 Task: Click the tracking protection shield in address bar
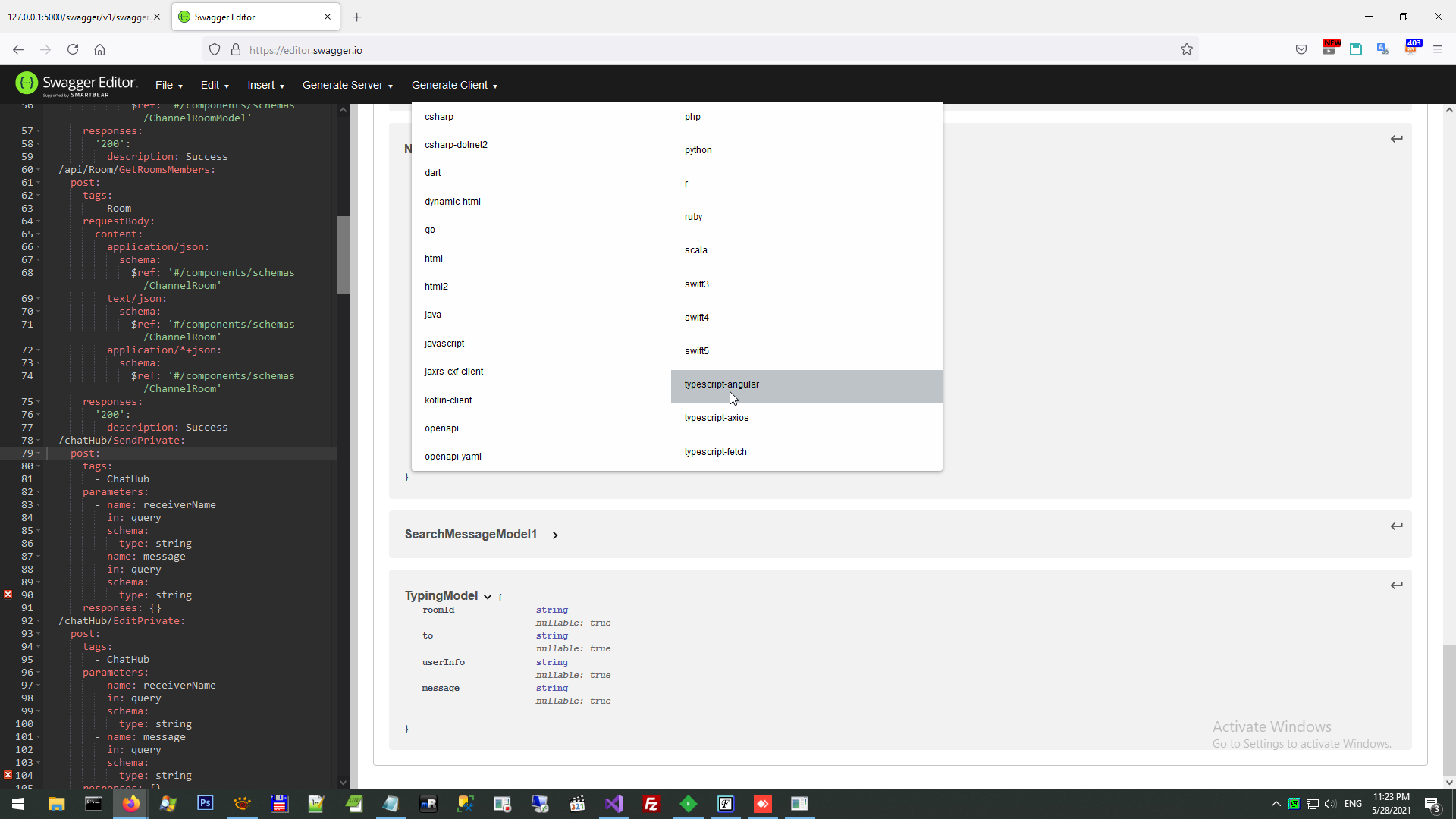point(215,49)
